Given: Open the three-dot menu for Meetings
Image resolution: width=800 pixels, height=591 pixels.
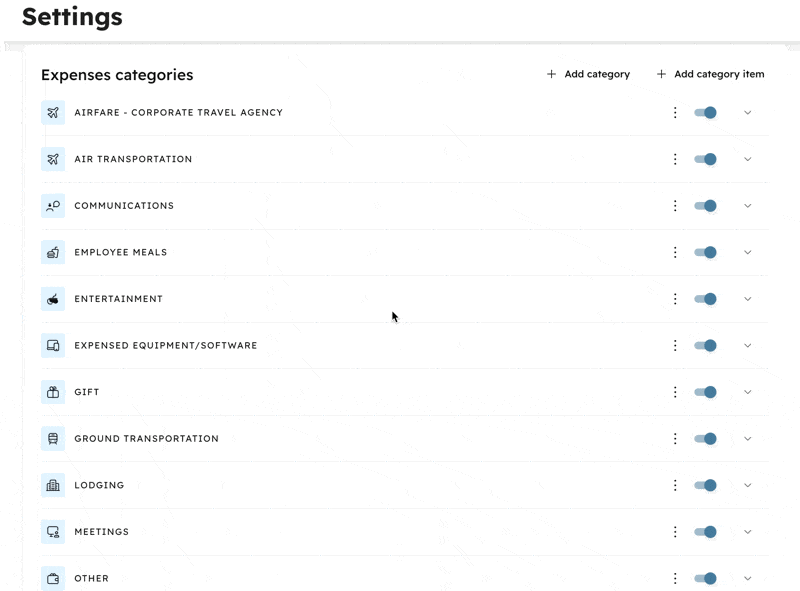Looking at the screenshot, I should (x=675, y=532).
